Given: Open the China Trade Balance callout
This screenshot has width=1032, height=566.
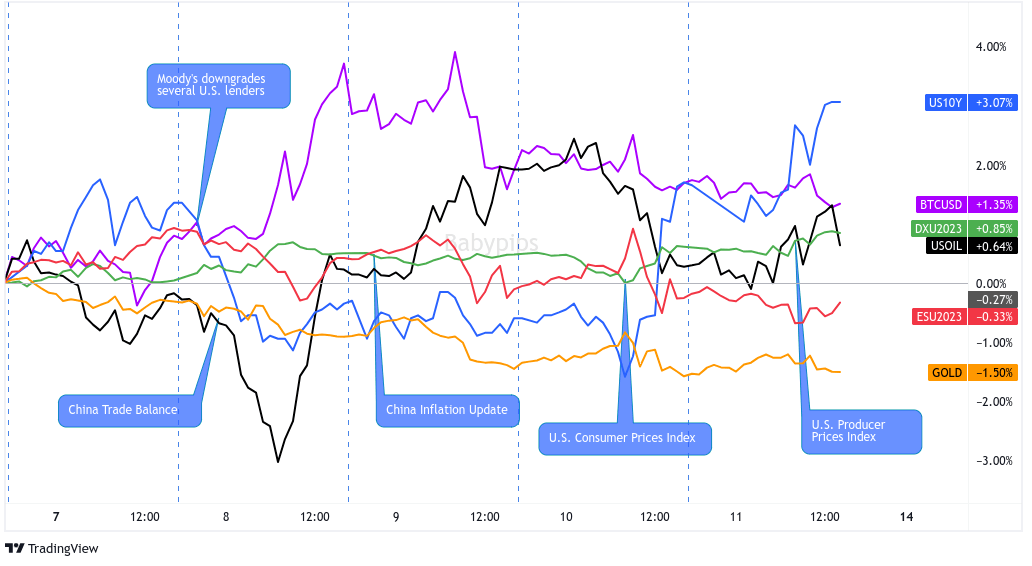Looking at the screenshot, I should (x=127, y=410).
